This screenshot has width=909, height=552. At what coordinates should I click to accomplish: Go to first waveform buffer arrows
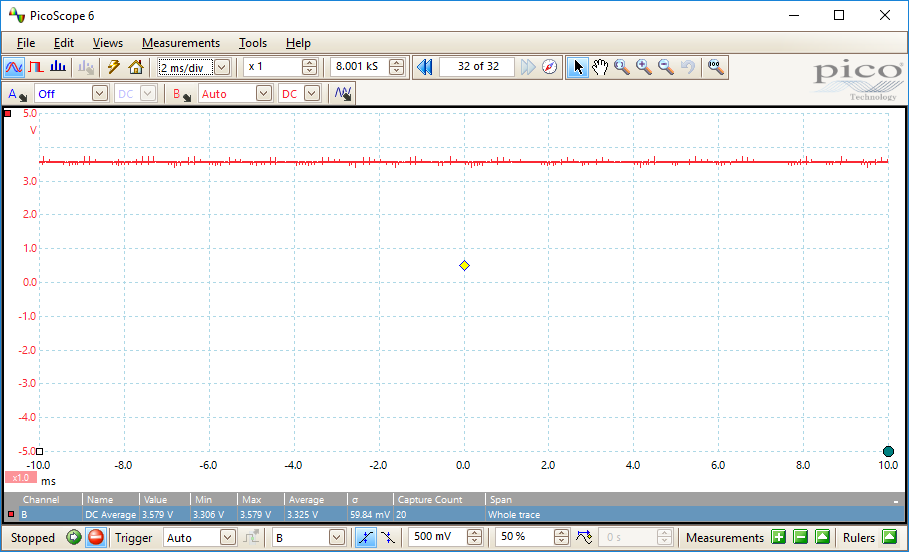425,67
